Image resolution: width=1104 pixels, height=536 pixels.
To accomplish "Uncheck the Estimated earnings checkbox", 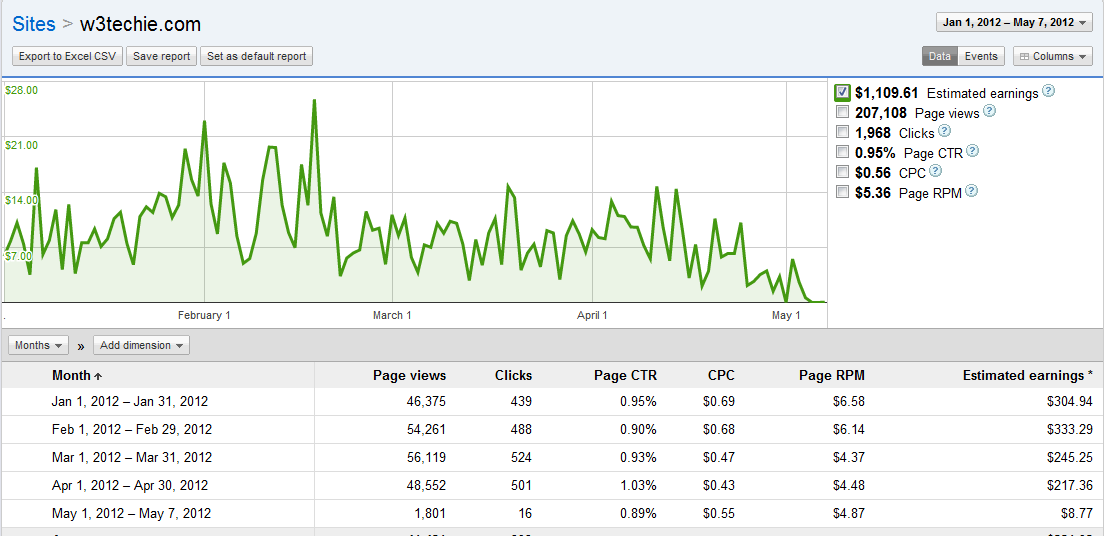I will pyautogui.click(x=843, y=93).
